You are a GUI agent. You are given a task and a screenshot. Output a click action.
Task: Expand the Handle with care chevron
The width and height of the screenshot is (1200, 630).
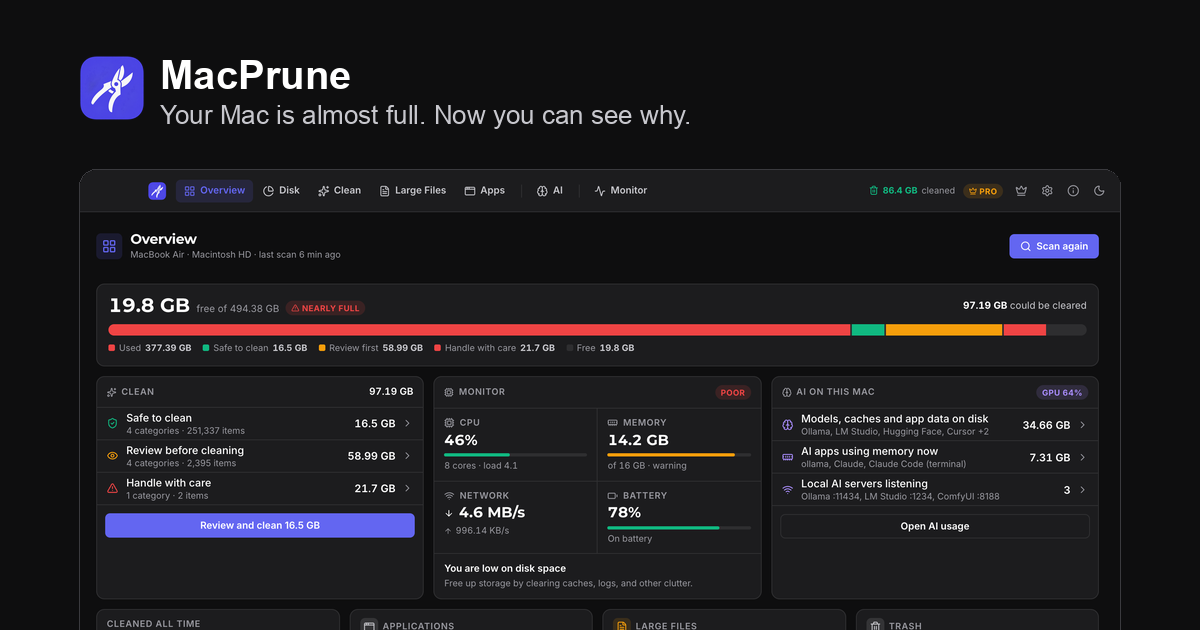407,488
